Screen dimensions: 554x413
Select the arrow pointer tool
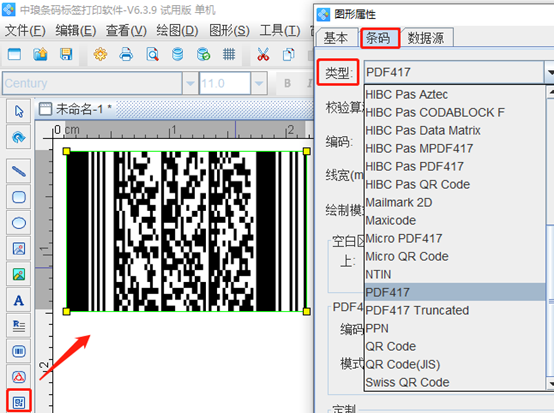click(x=19, y=111)
